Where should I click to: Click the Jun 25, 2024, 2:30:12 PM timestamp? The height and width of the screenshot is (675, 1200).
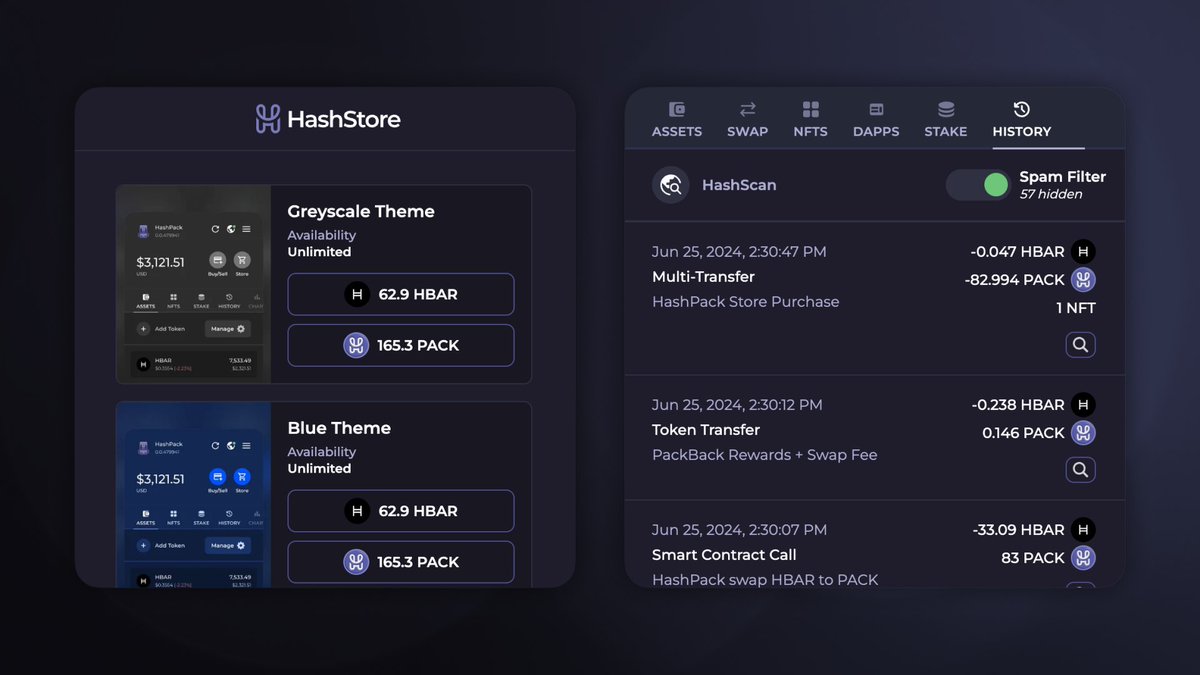pos(737,405)
